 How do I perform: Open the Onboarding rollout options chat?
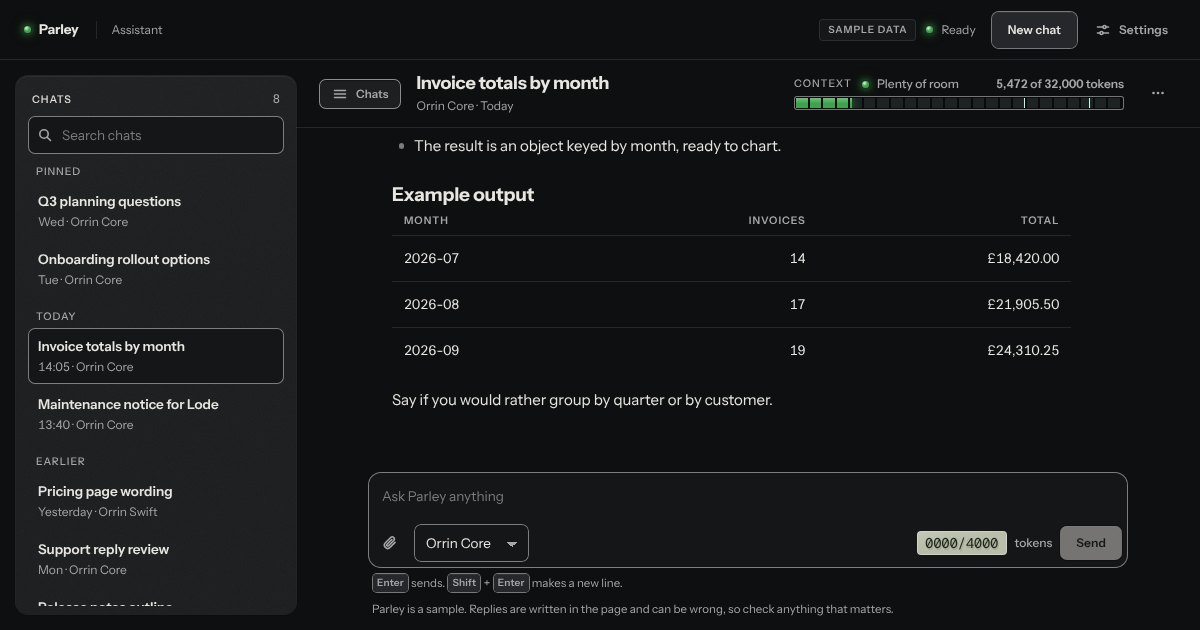point(156,269)
